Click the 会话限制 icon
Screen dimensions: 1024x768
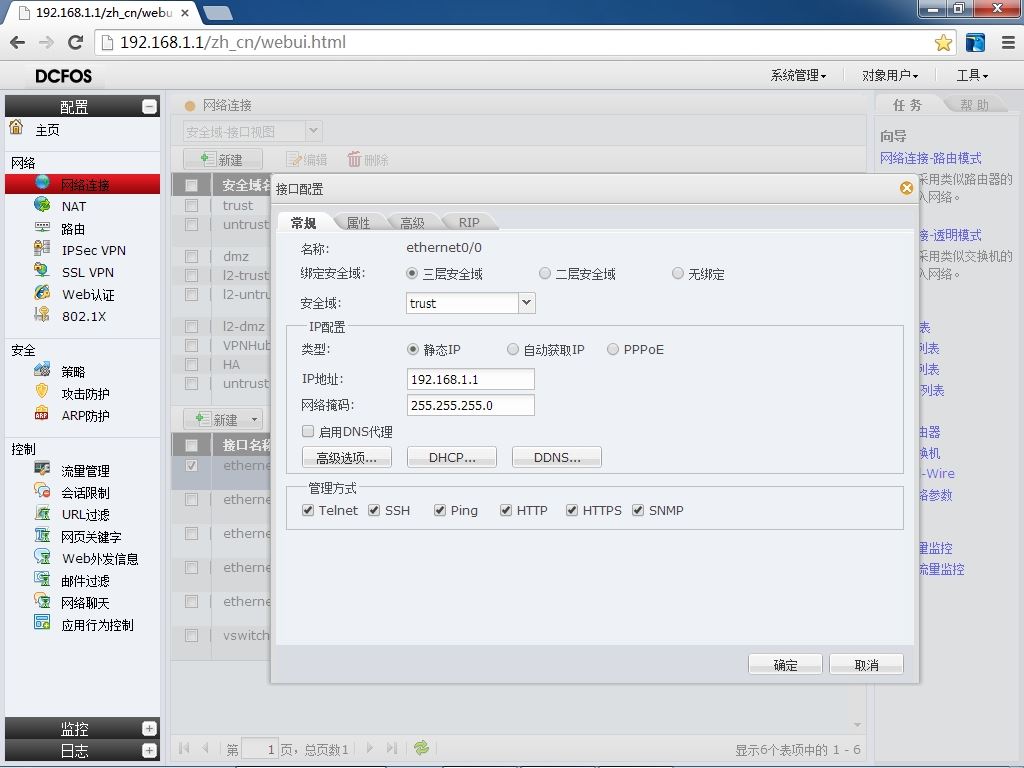[x=42, y=491]
